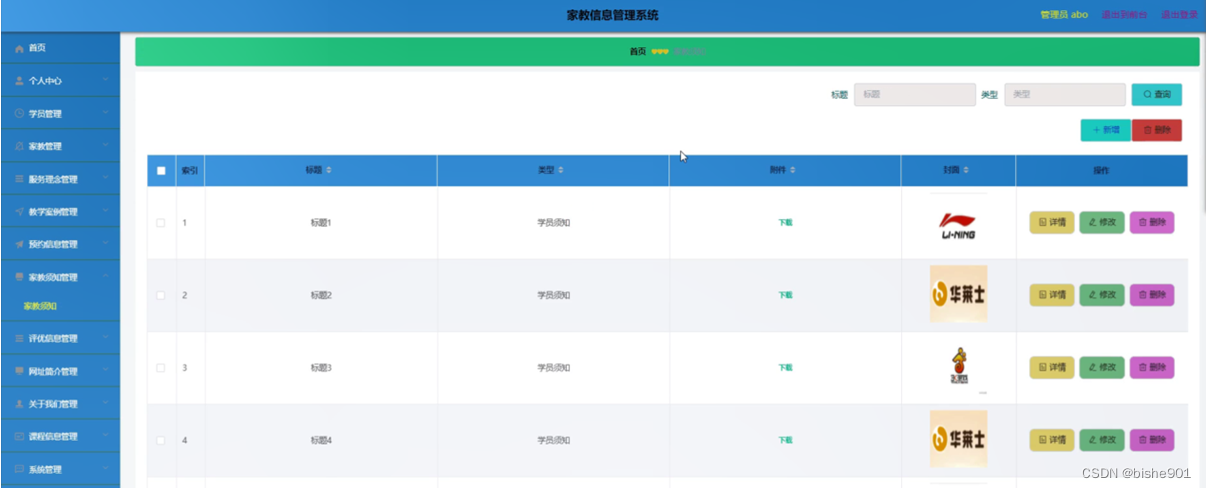Viewport: 1206px width, 488px height.
Task: Click the icon beside 学员管理 in sidebar
Action: [19, 114]
